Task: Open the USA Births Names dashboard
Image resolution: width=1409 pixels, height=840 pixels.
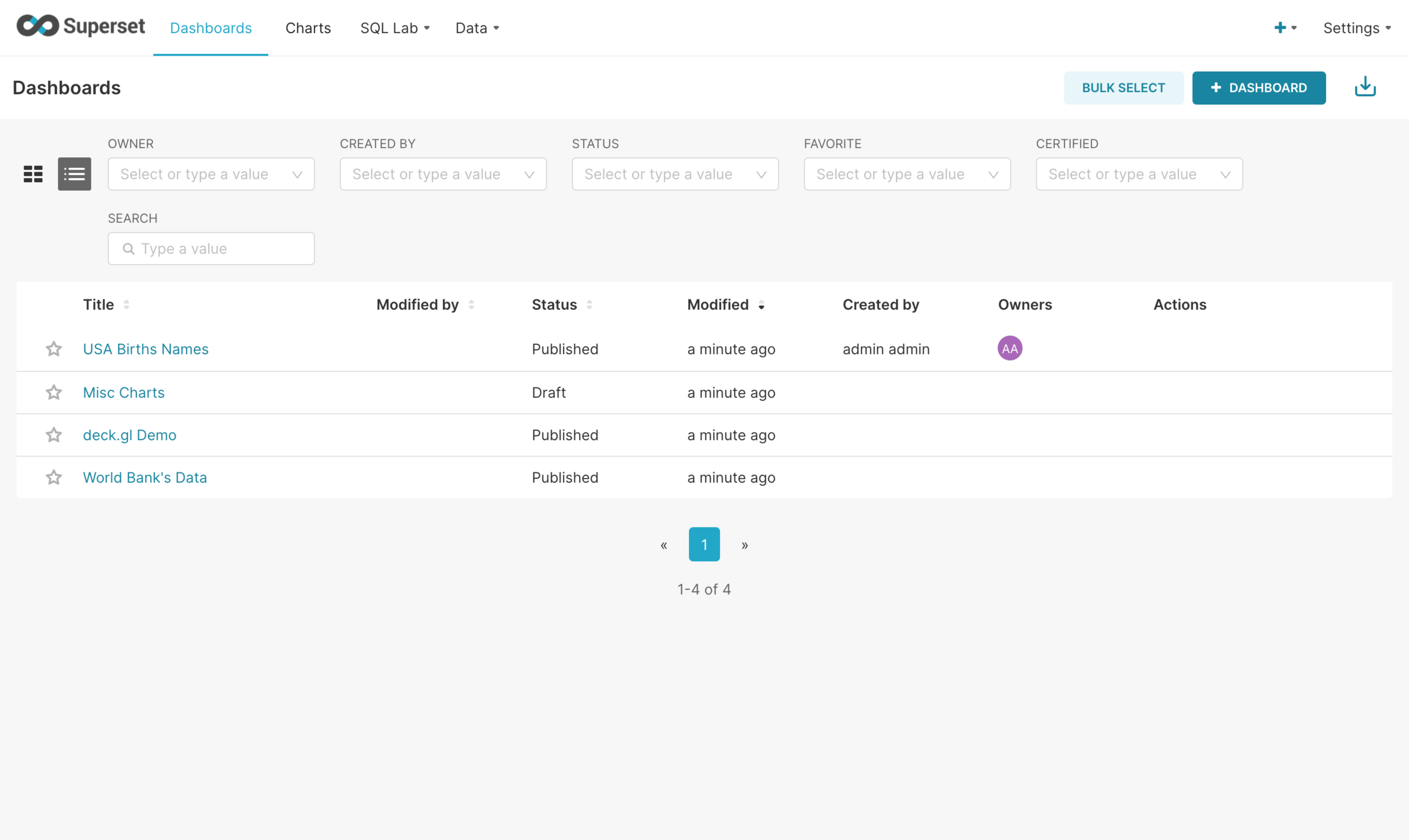Action: [x=146, y=349]
